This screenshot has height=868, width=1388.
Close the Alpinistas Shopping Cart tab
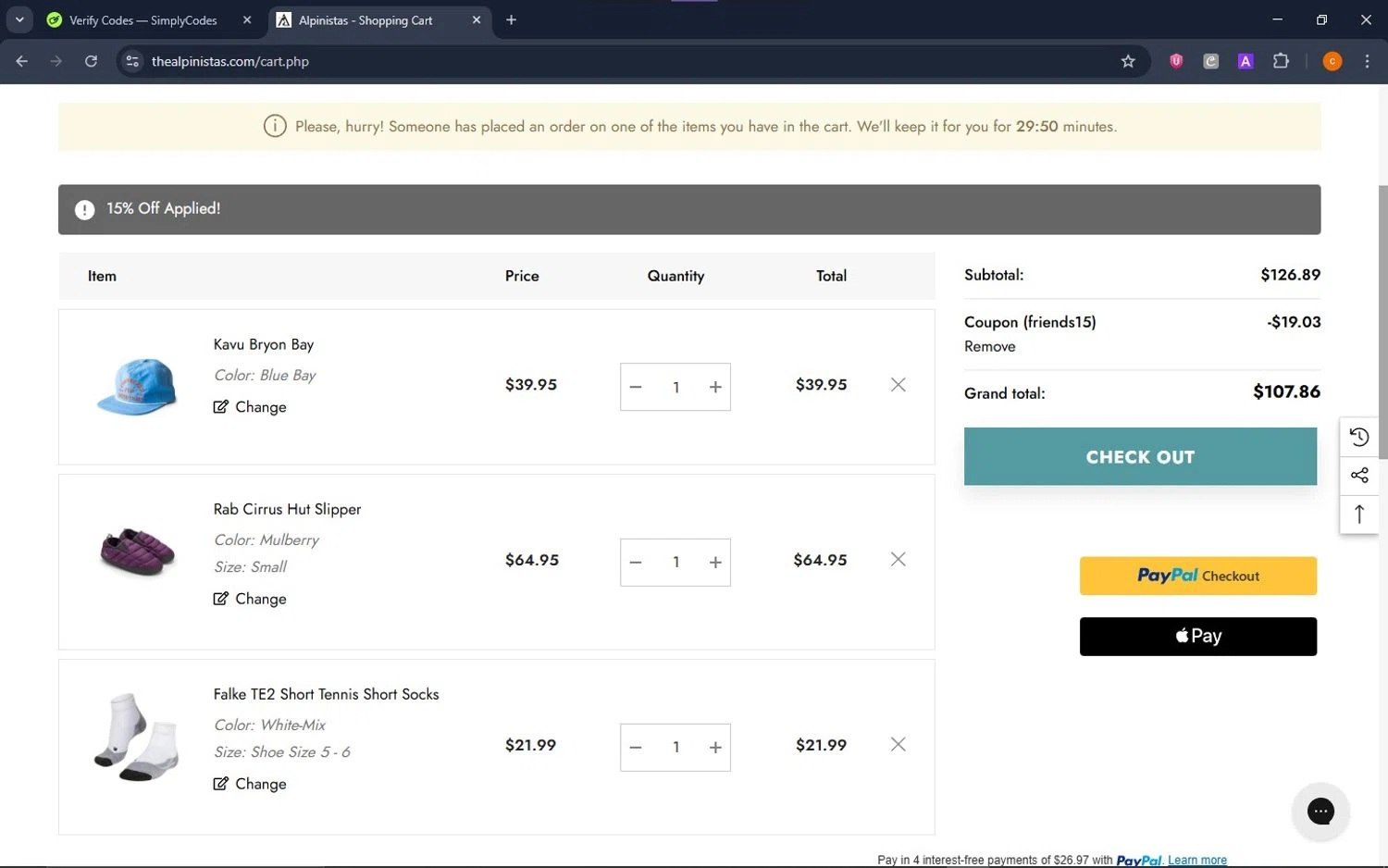(x=477, y=19)
